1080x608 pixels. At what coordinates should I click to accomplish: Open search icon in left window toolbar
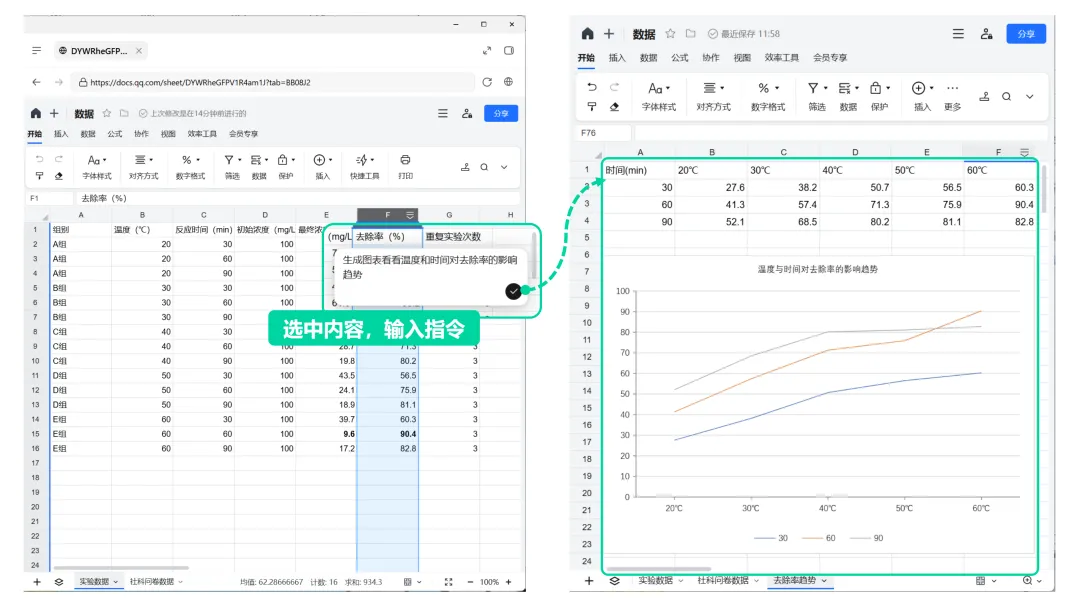pos(484,167)
